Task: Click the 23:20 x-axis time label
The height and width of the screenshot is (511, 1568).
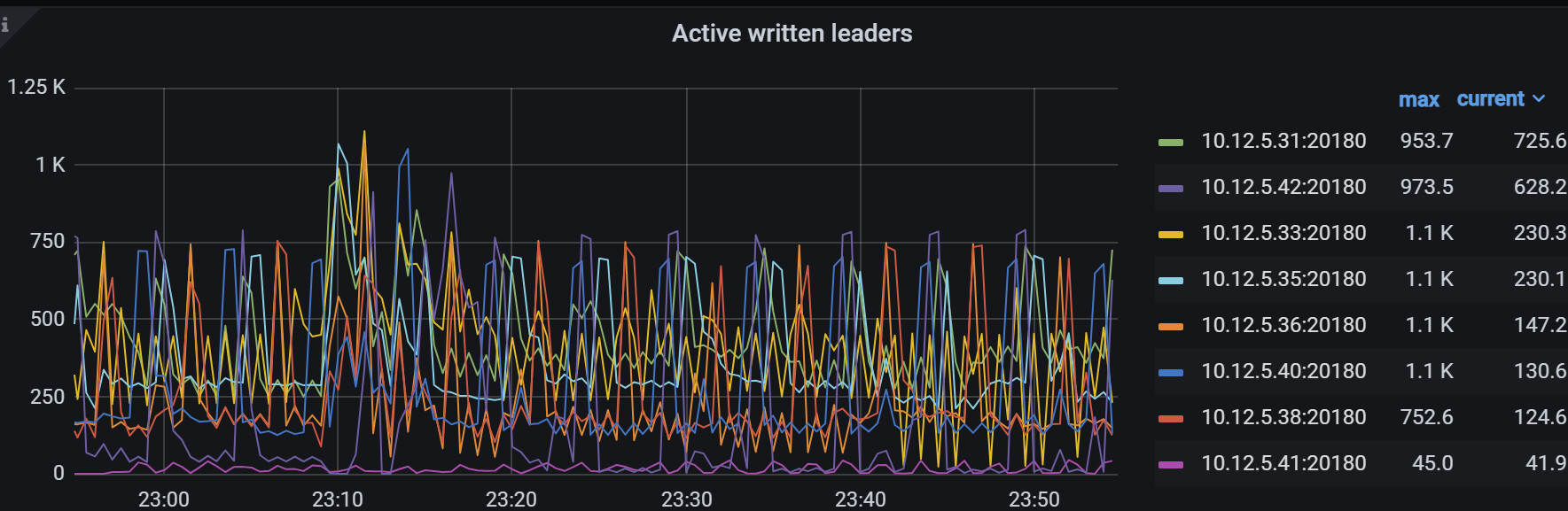Action: pyautogui.click(x=511, y=499)
